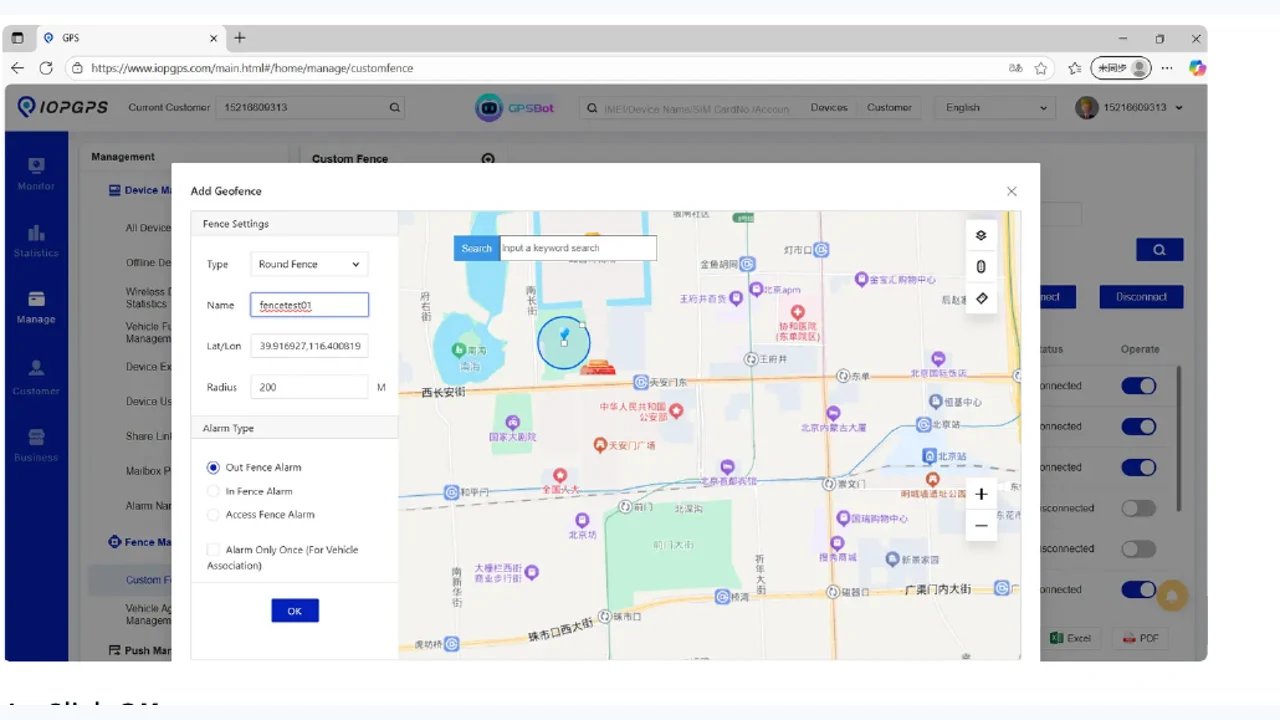
Task: Open the Share Link menu item
Action: pyautogui.click(x=148, y=436)
